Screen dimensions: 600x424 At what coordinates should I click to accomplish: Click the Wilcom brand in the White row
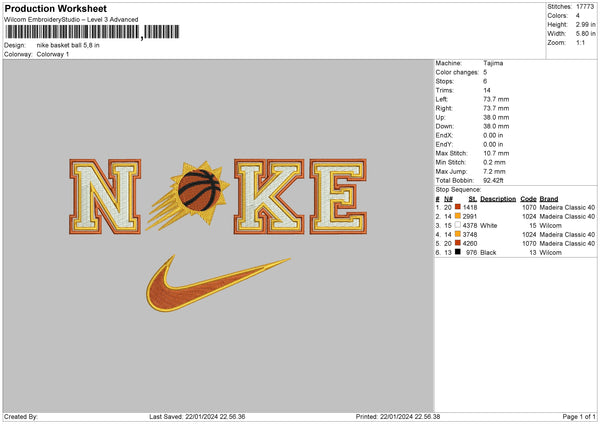[x=551, y=226]
